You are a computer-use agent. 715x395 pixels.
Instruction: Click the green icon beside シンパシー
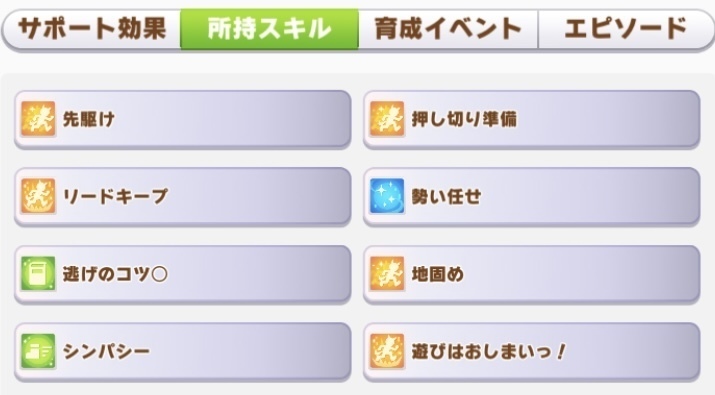point(38,351)
